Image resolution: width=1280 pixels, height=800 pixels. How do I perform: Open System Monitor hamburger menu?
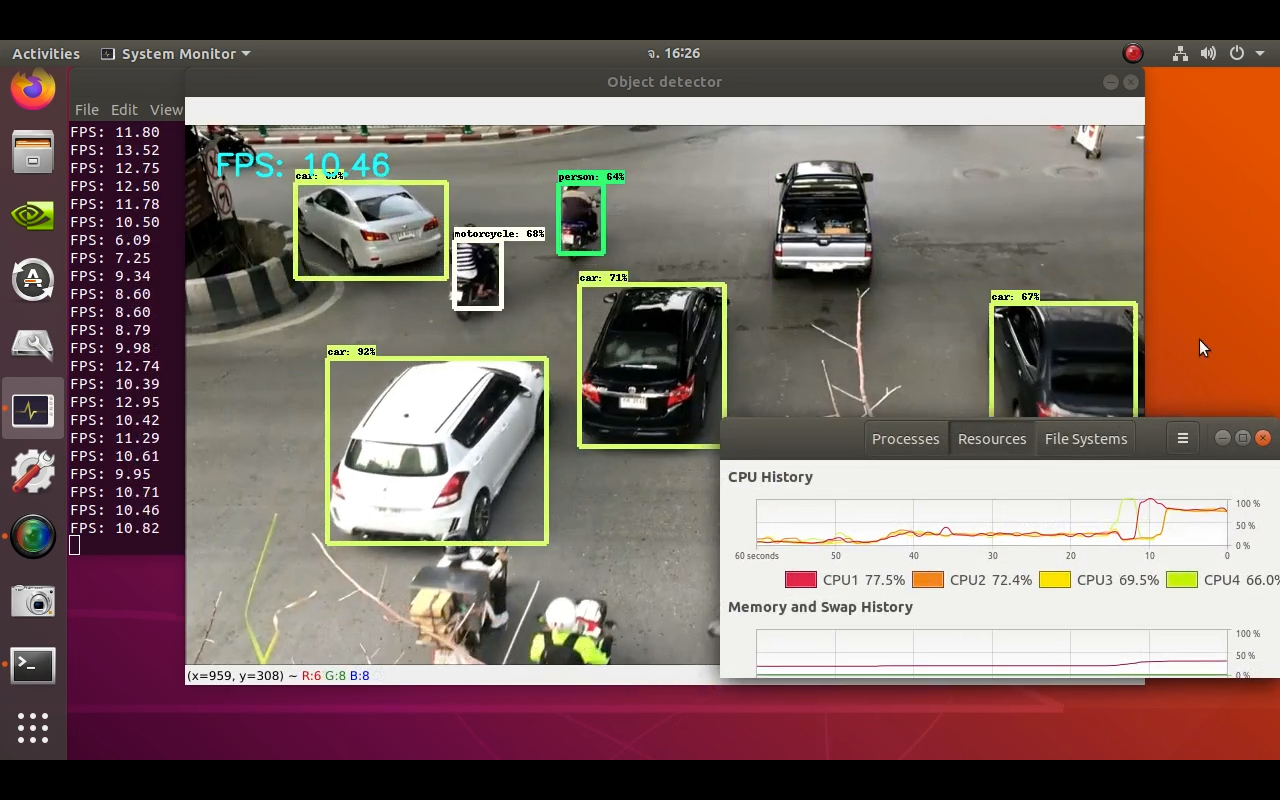1182,438
